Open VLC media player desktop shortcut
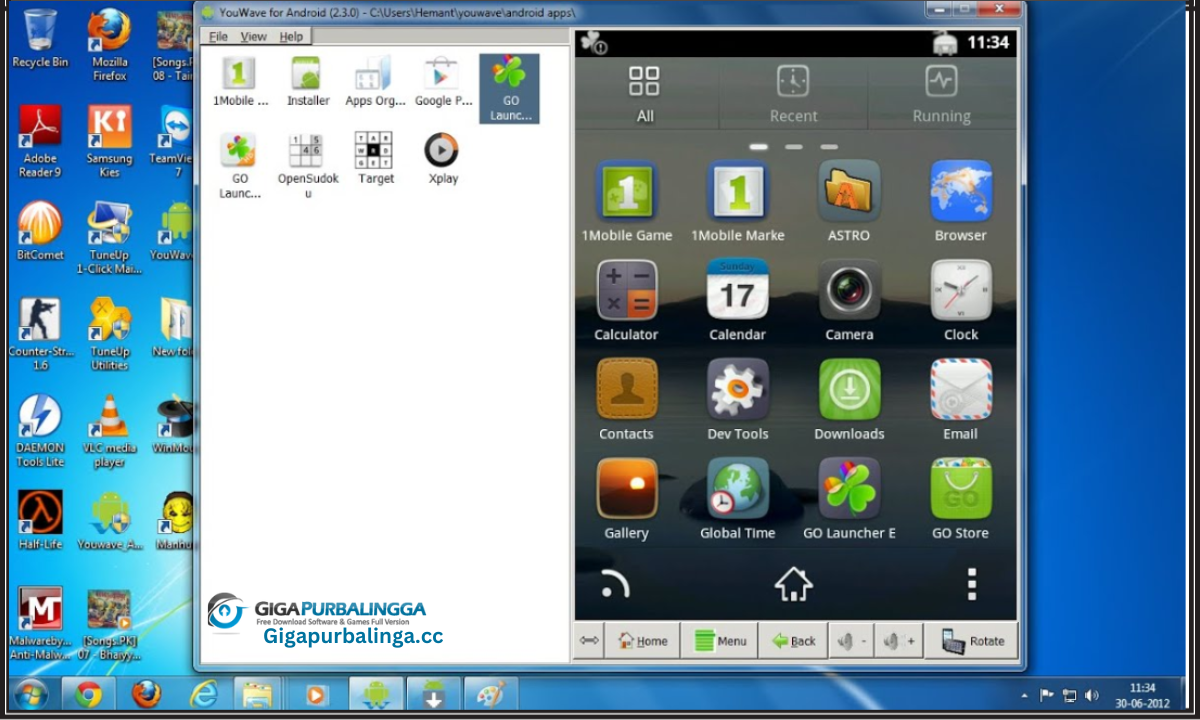Image resolution: width=1200 pixels, height=720 pixels. coord(110,432)
